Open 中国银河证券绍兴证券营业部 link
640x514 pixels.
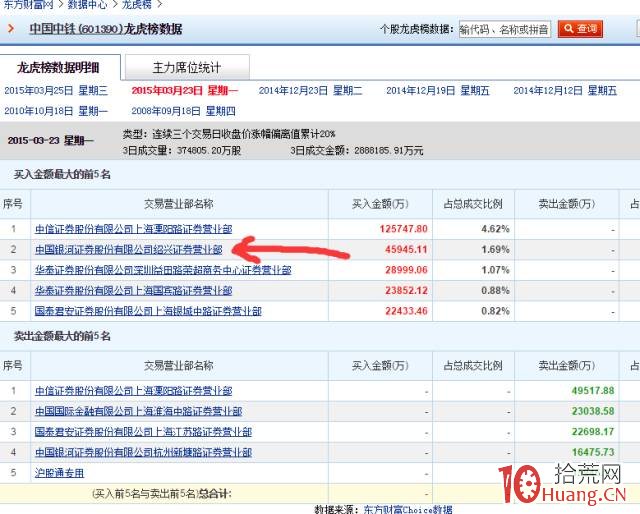(129, 249)
